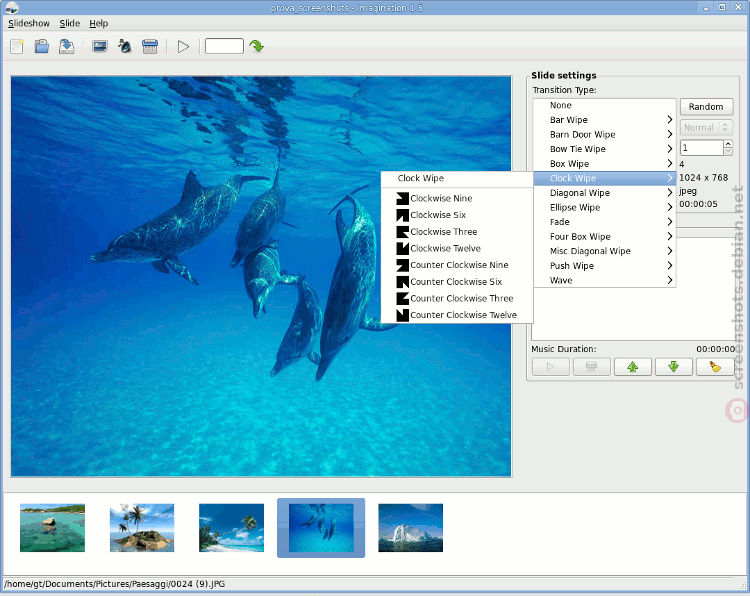Viewport: 750px width, 596px height.
Task: Play the selected music file
Action: point(551,367)
